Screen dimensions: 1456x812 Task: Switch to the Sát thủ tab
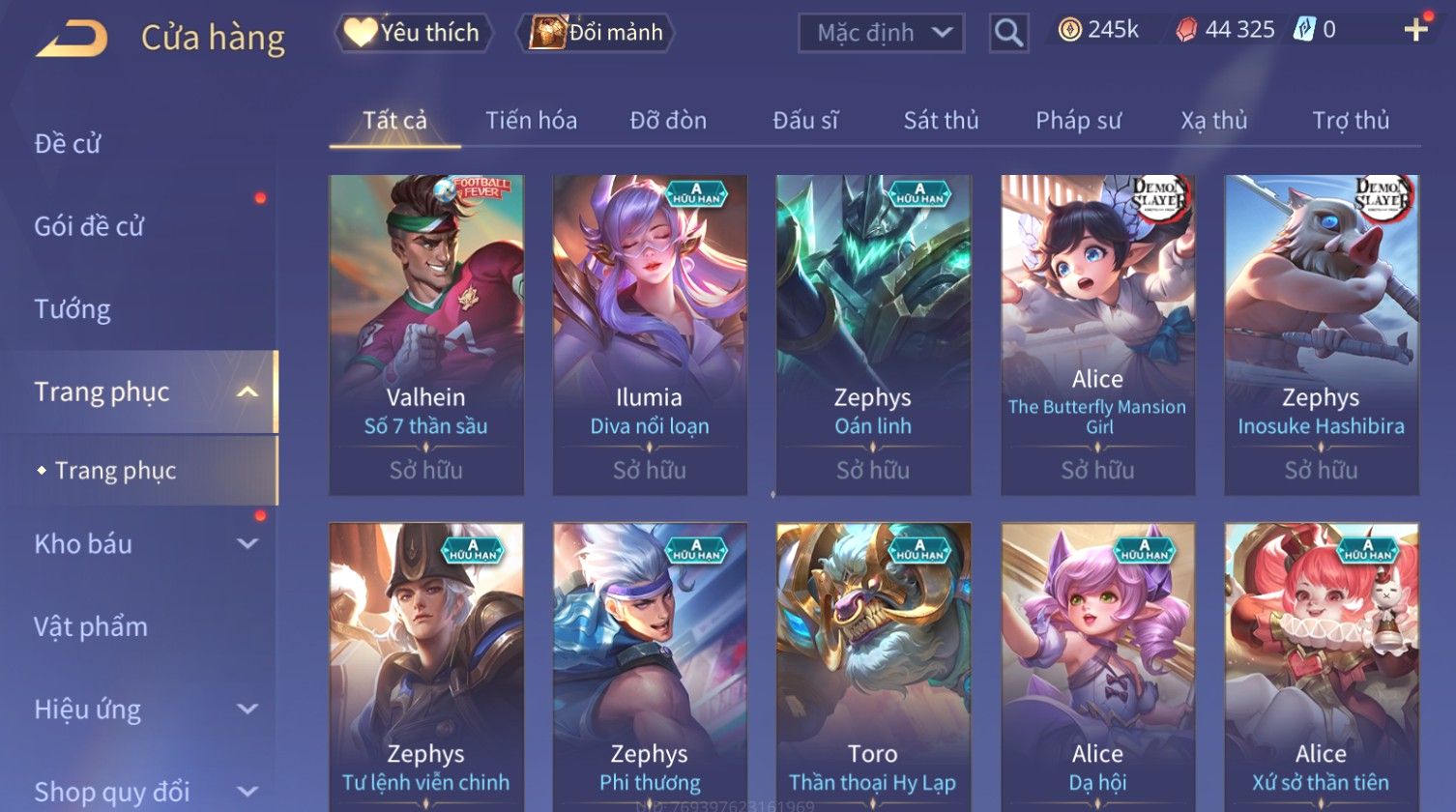tap(941, 121)
